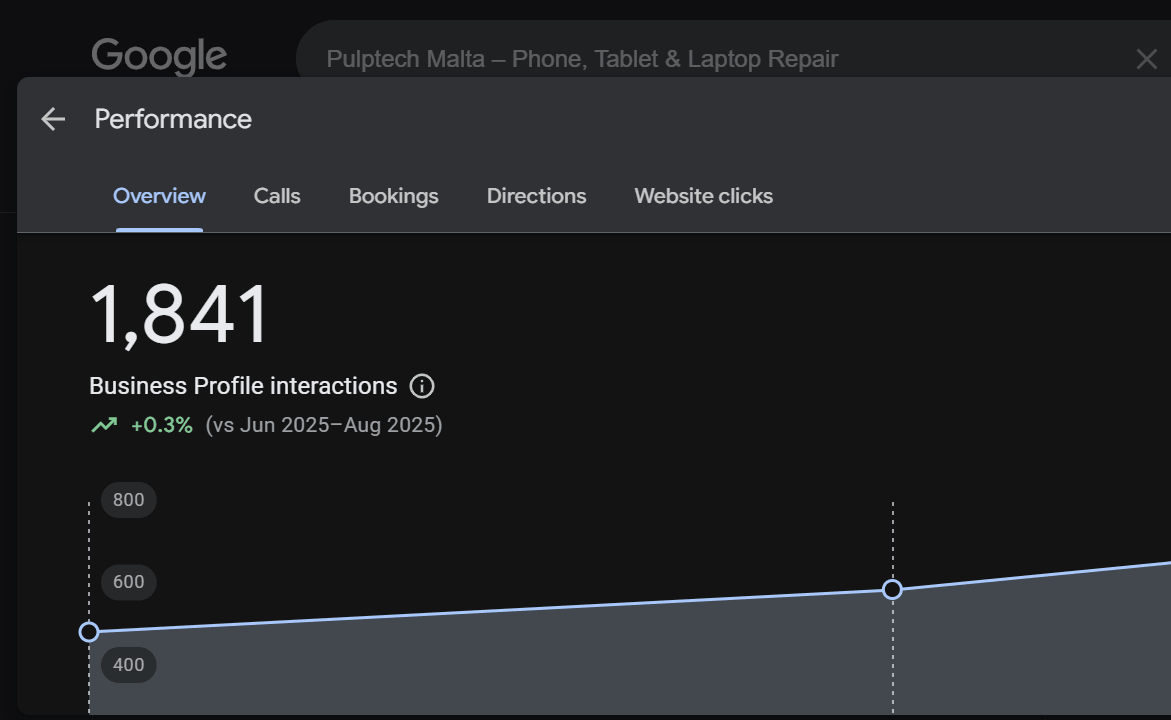Open the Website clicks tab
Image resolution: width=1171 pixels, height=720 pixels.
703,196
